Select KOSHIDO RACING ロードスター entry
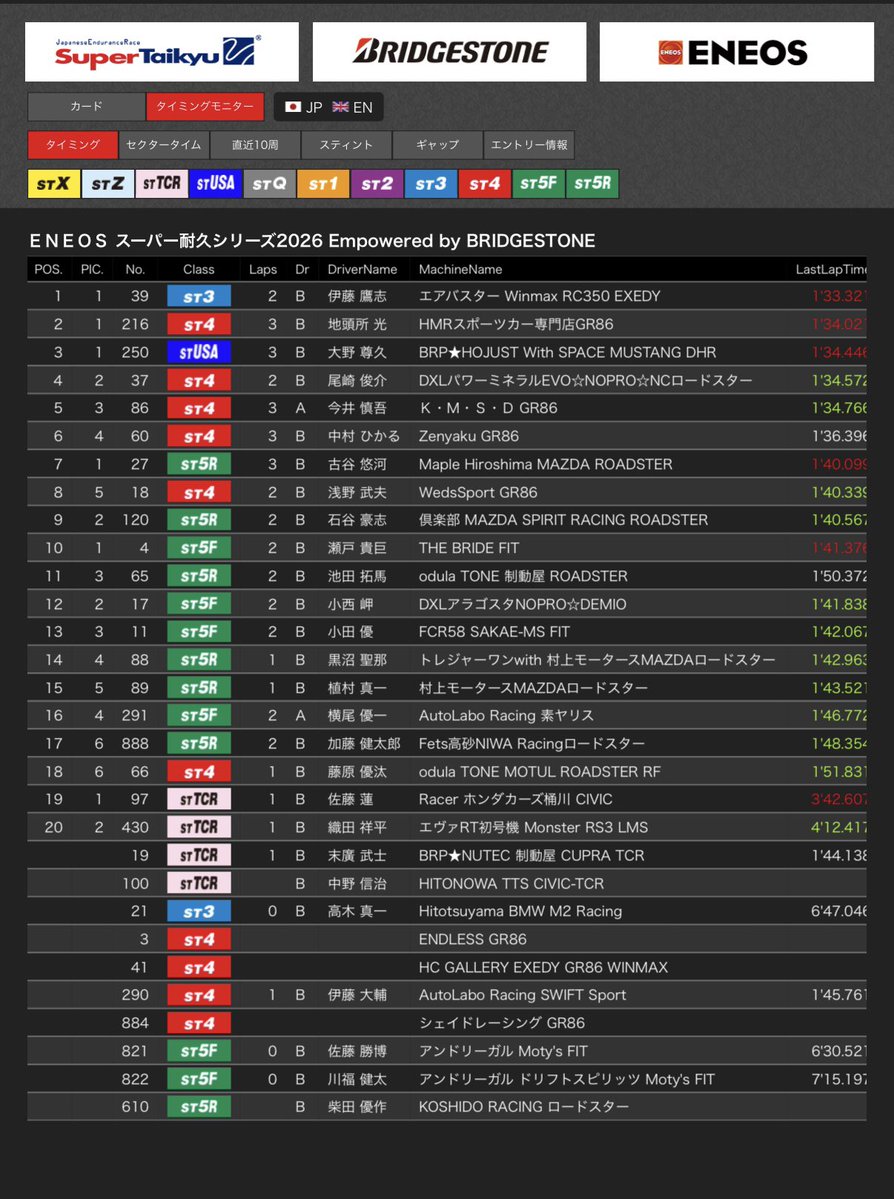This screenshot has height=1199, width=894. [524, 1107]
